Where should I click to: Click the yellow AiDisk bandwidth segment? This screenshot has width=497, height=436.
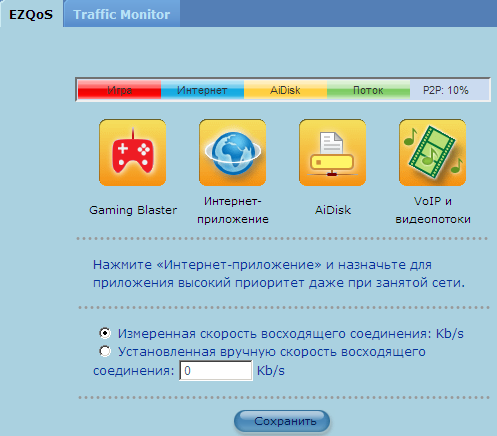(x=285, y=90)
